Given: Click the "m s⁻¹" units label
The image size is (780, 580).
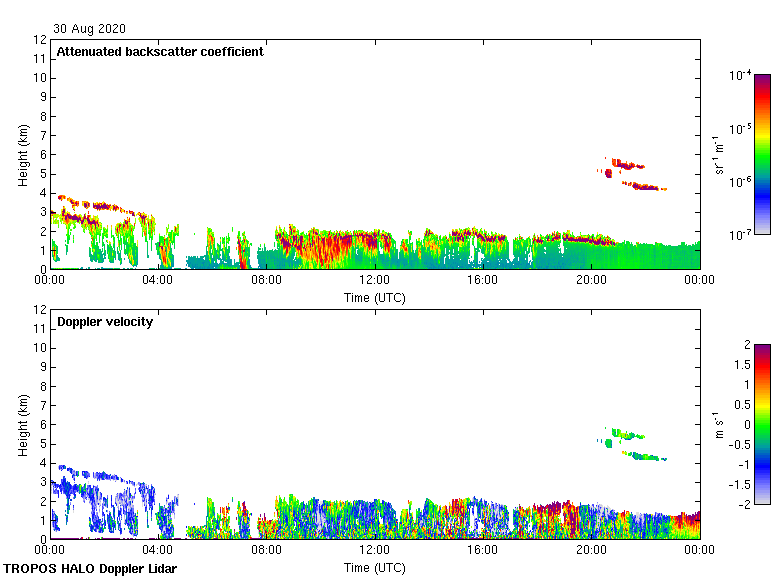Looking at the screenshot, I should (x=719, y=425).
